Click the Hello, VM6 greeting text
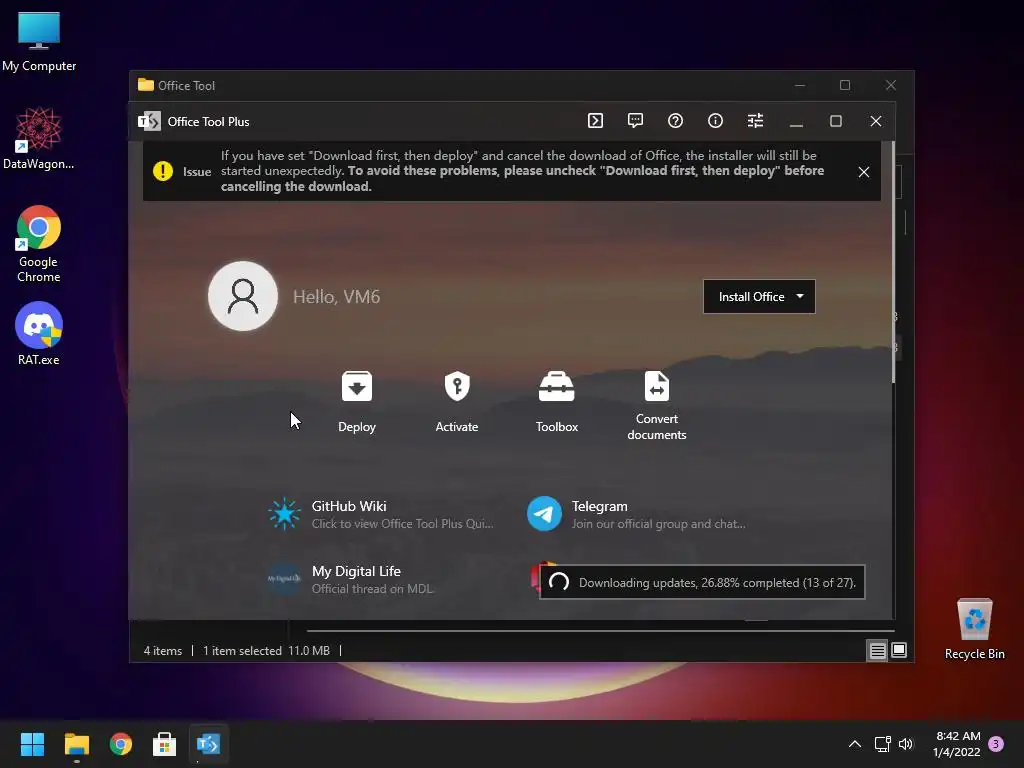The image size is (1024, 768). point(336,296)
